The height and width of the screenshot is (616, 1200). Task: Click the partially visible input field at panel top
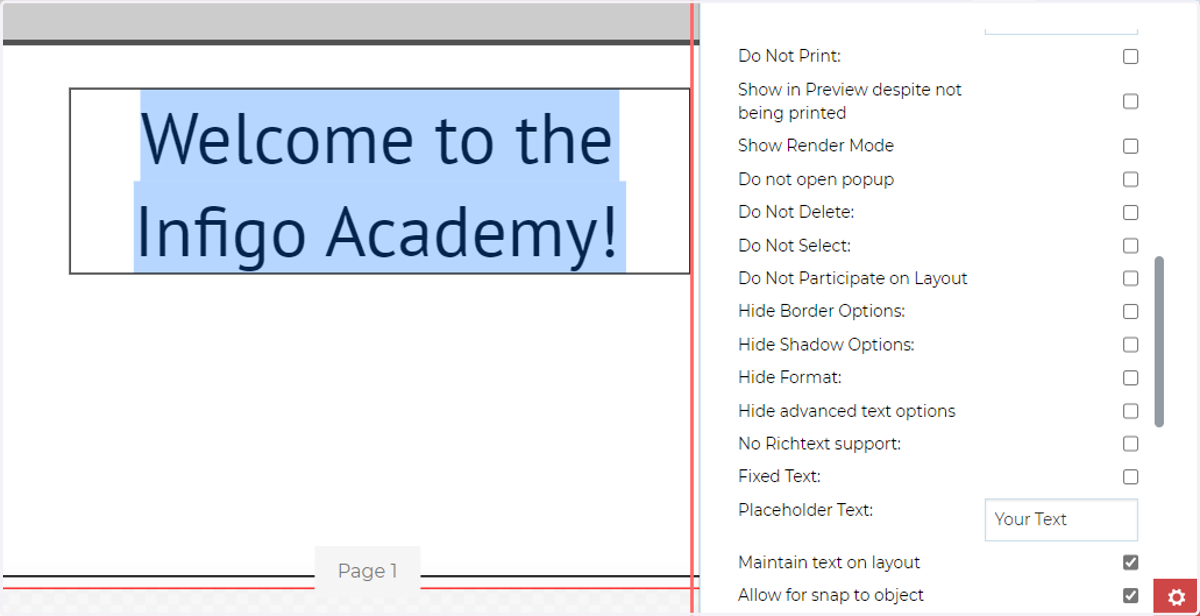(1061, 30)
